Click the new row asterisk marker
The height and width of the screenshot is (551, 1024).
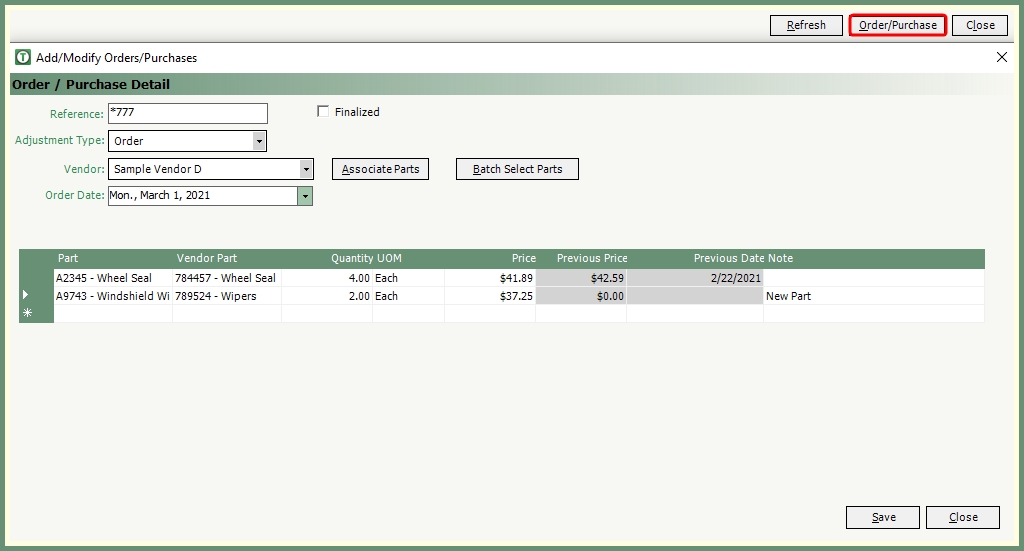27,314
